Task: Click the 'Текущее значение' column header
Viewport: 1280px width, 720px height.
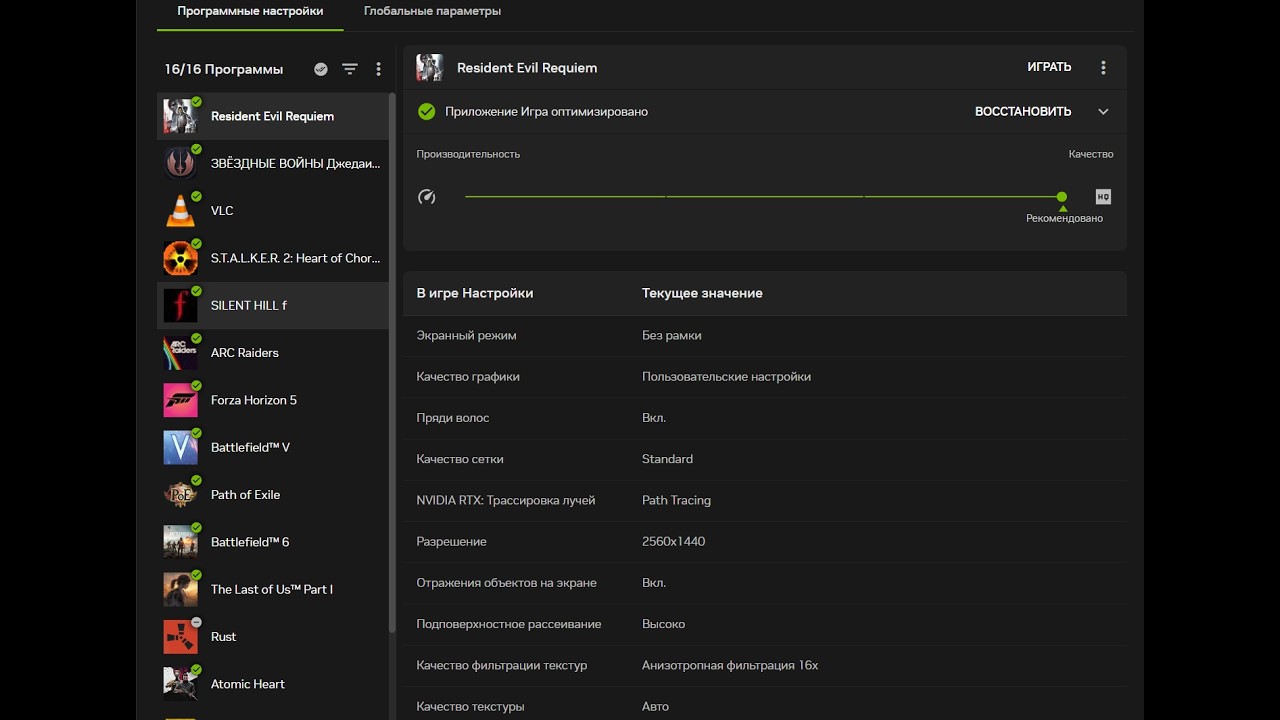Action: 702,293
